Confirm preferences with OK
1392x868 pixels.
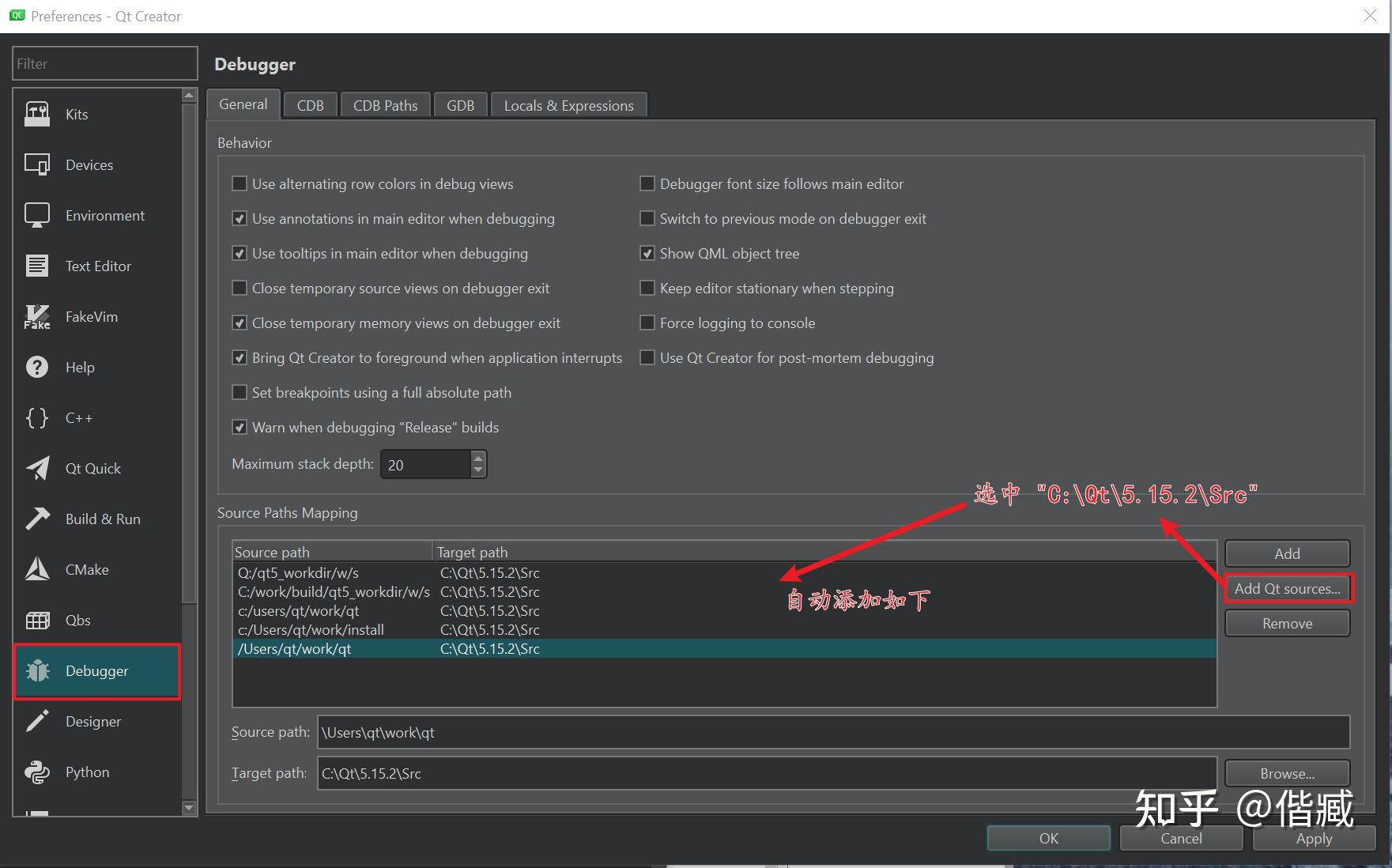coord(1049,839)
